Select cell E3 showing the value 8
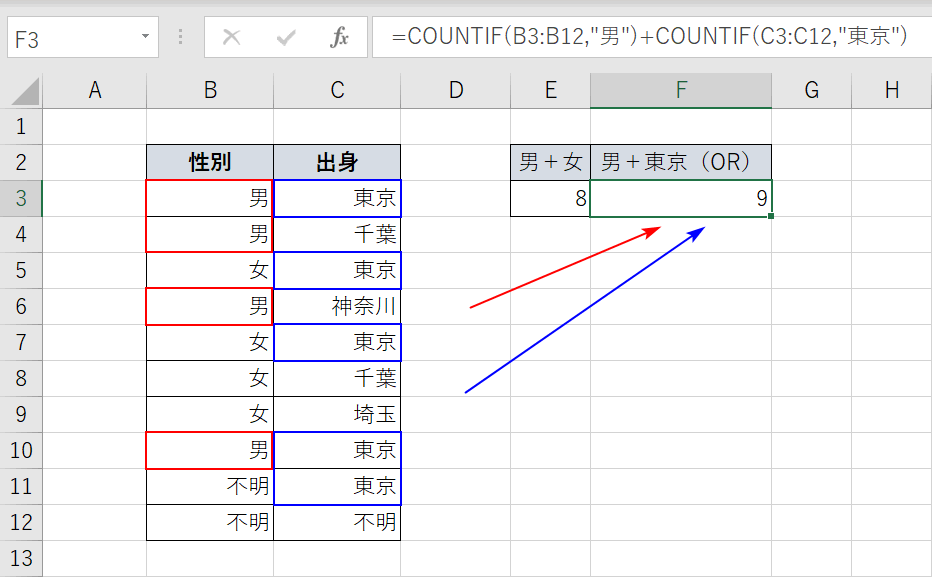The width and height of the screenshot is (932, 577). click(x=549, y=198)
